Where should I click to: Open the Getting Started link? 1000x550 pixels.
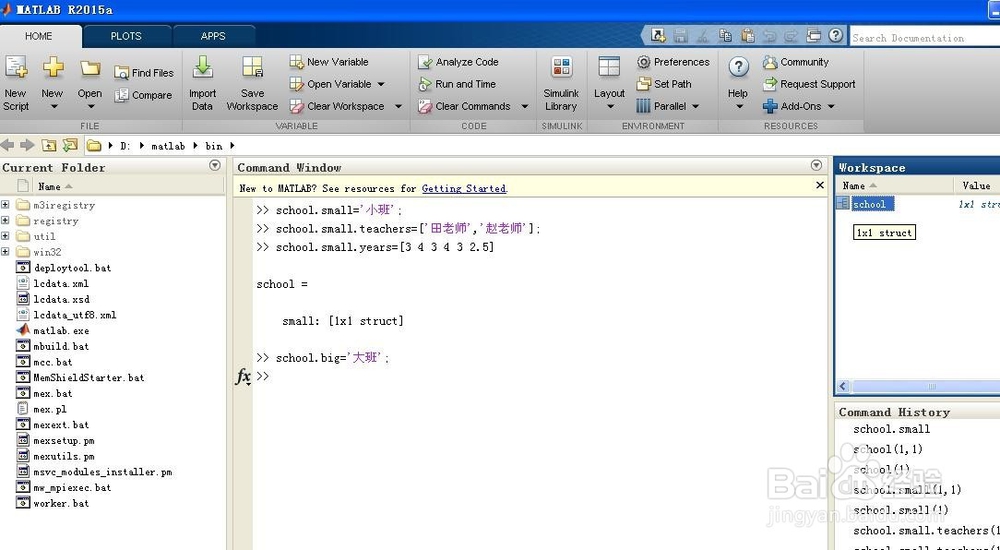pyautogui.click(x=464, y=188)
